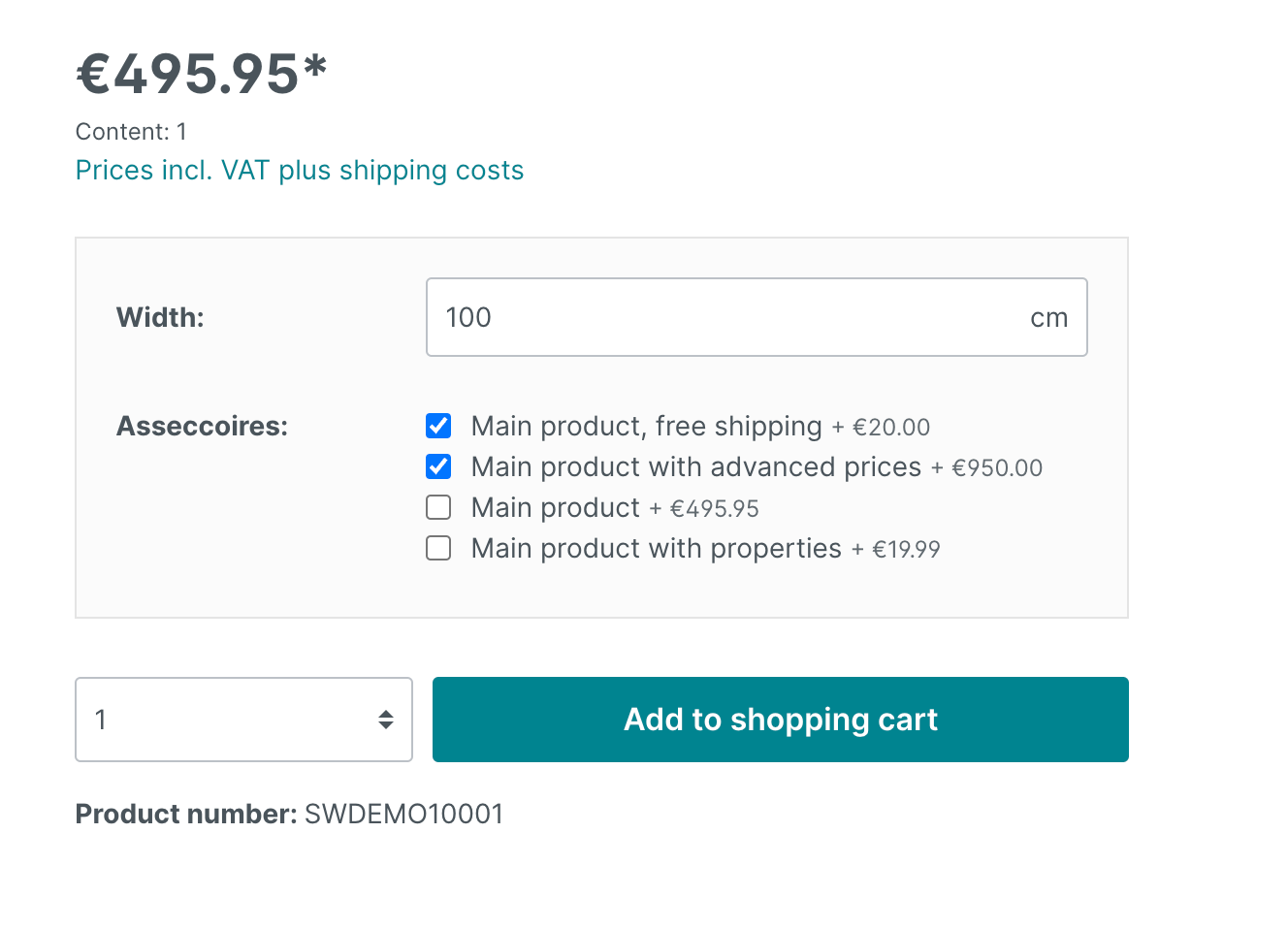Open the quantity dropdown
Viewport: 1288px width, 929px height.
point(243,720)
